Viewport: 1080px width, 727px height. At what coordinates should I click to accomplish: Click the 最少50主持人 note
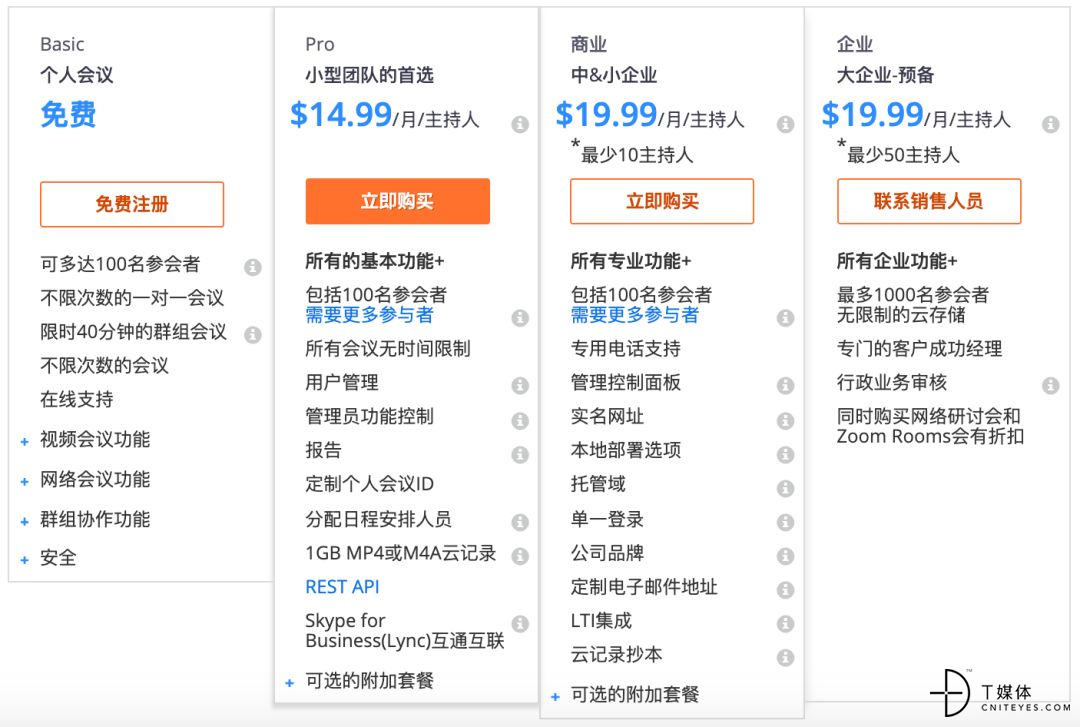coord(898,152)
